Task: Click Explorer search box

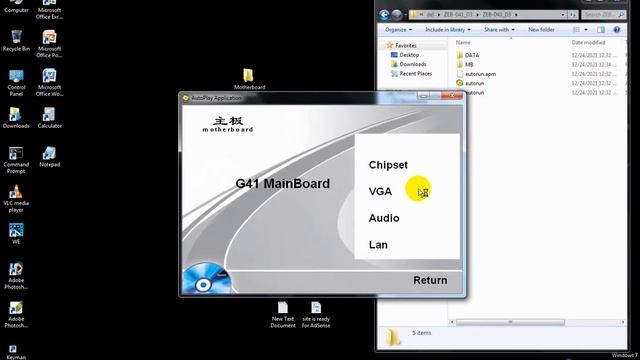Action: click(603, 15)
